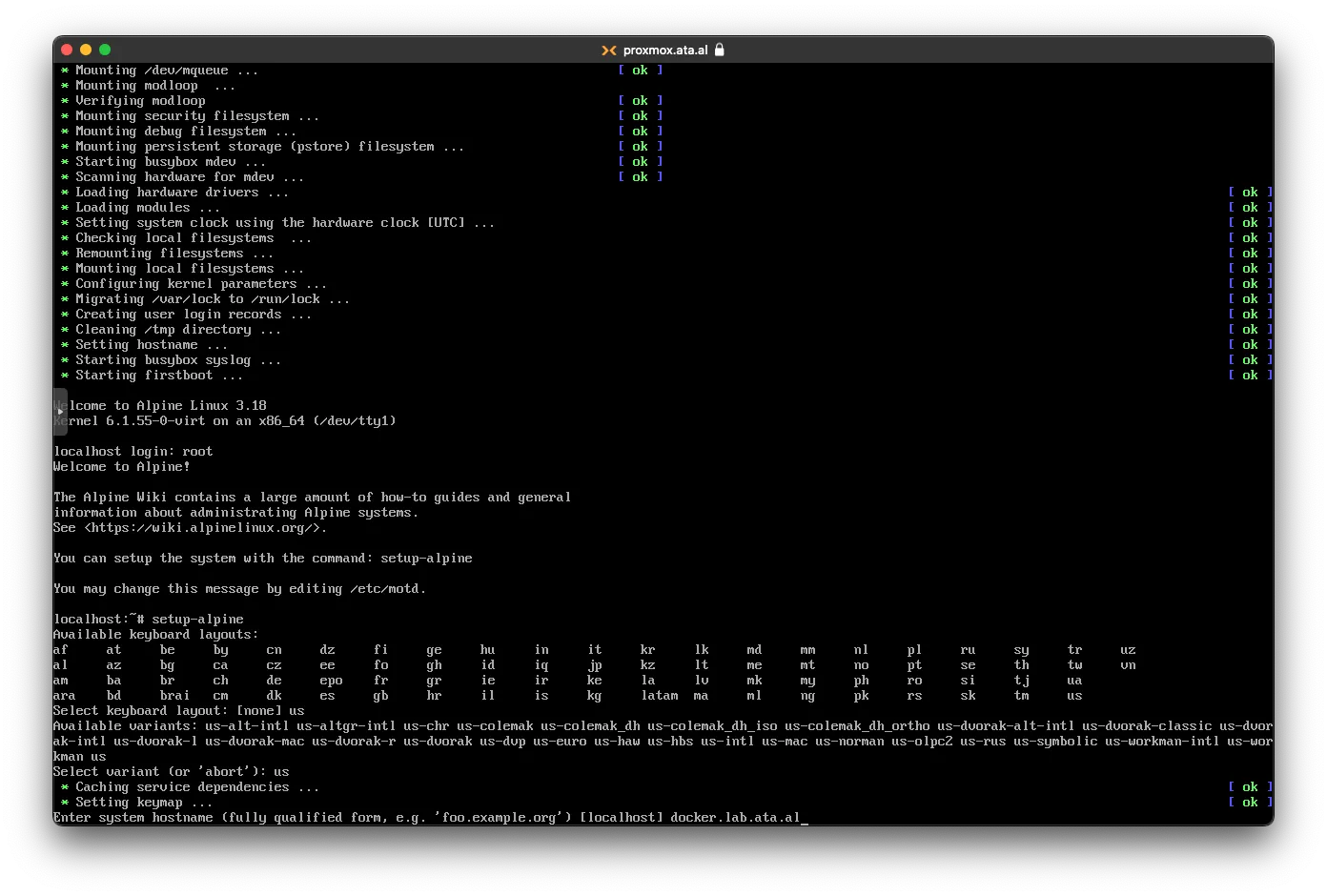Click variant 'us-olpc2'
This screenshot has height=896, width=1327.
pyautogui.click(x=922, y=741)
